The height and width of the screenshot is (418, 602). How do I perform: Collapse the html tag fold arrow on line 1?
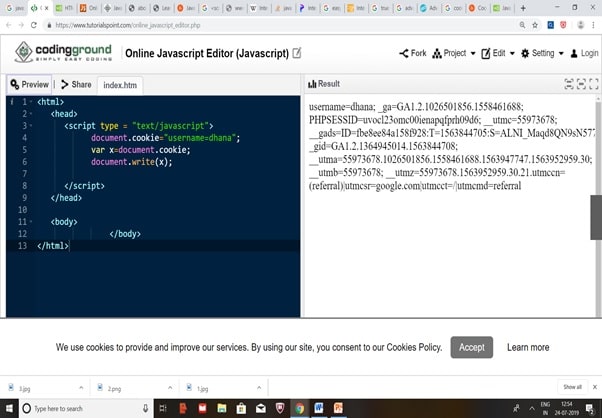(31, 102)
